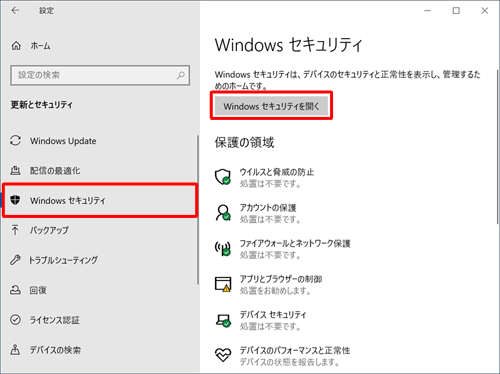Click the Windows セキュリティ shield icon in the sidebar

(x=15, y=200)
